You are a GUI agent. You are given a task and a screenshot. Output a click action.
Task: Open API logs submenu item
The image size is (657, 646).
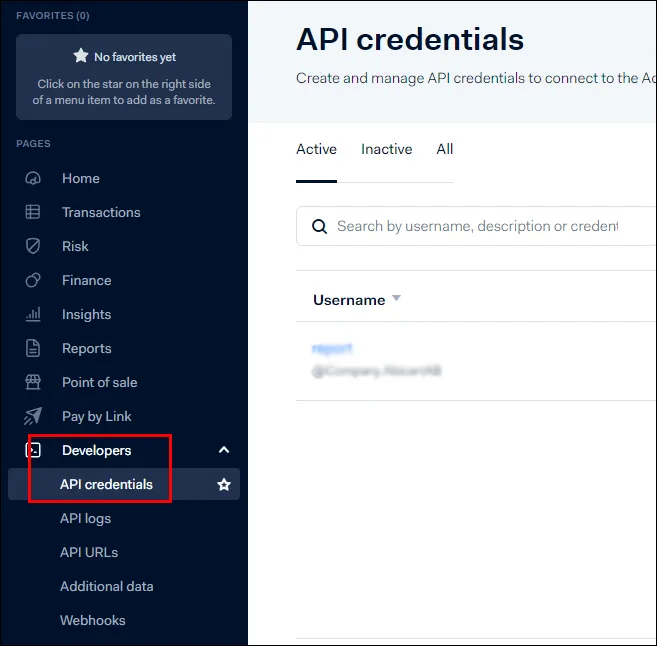point(85,519)
